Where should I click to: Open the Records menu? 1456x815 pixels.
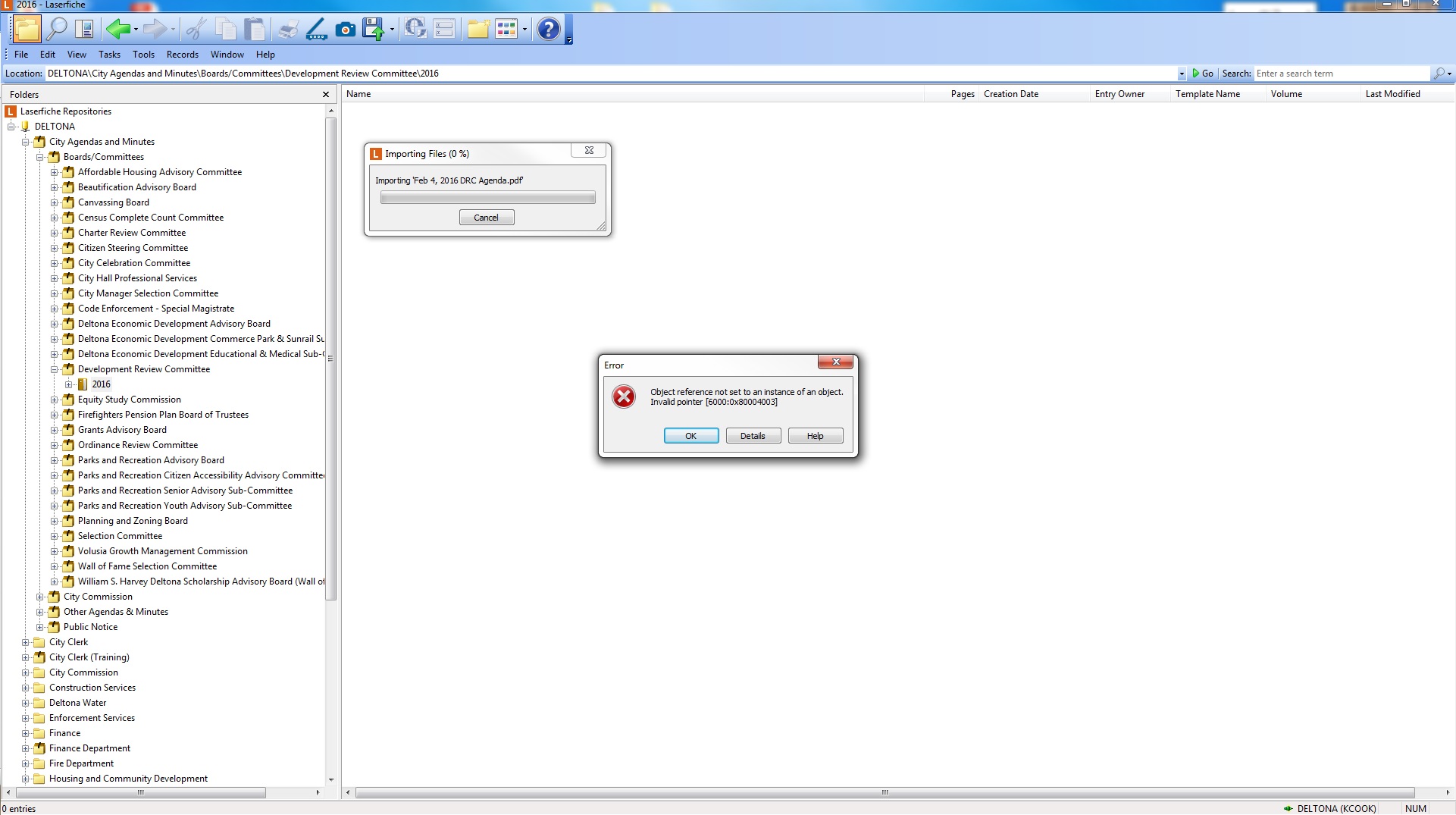tap(183, 55)
